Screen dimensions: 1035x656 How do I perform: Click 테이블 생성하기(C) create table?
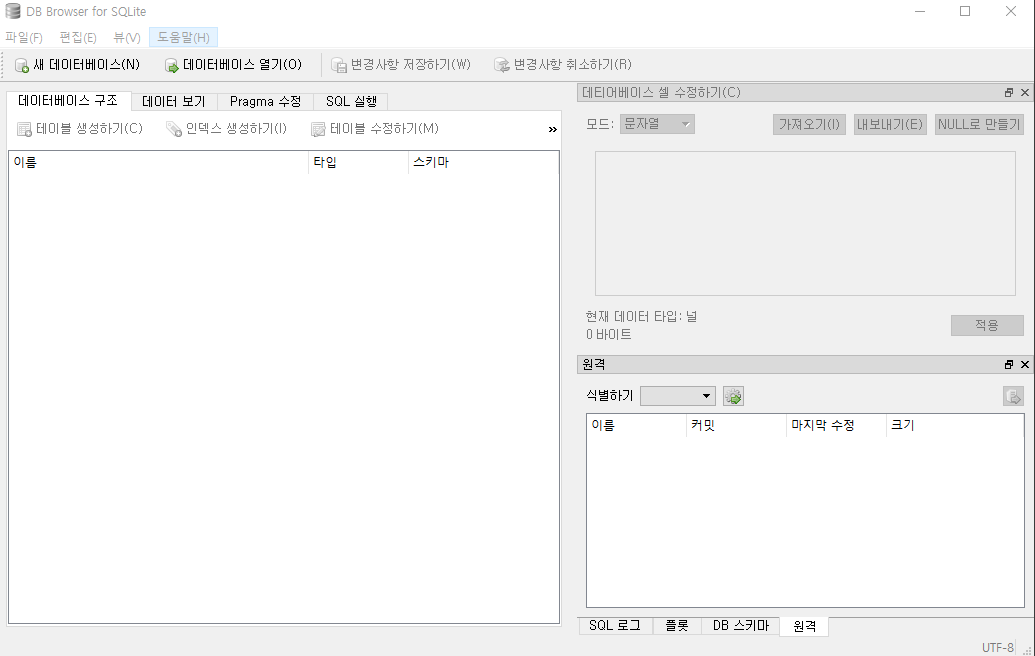pyautogui.click(x=80, y=129)
